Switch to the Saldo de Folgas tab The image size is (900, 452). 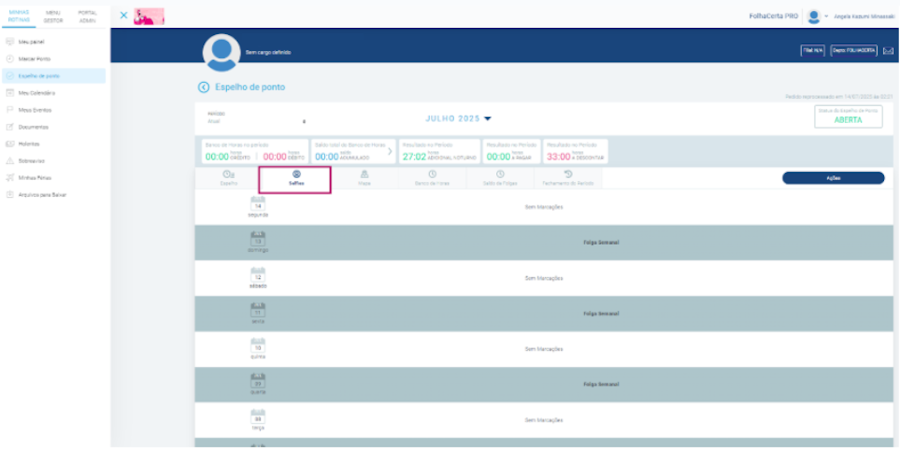500,178
